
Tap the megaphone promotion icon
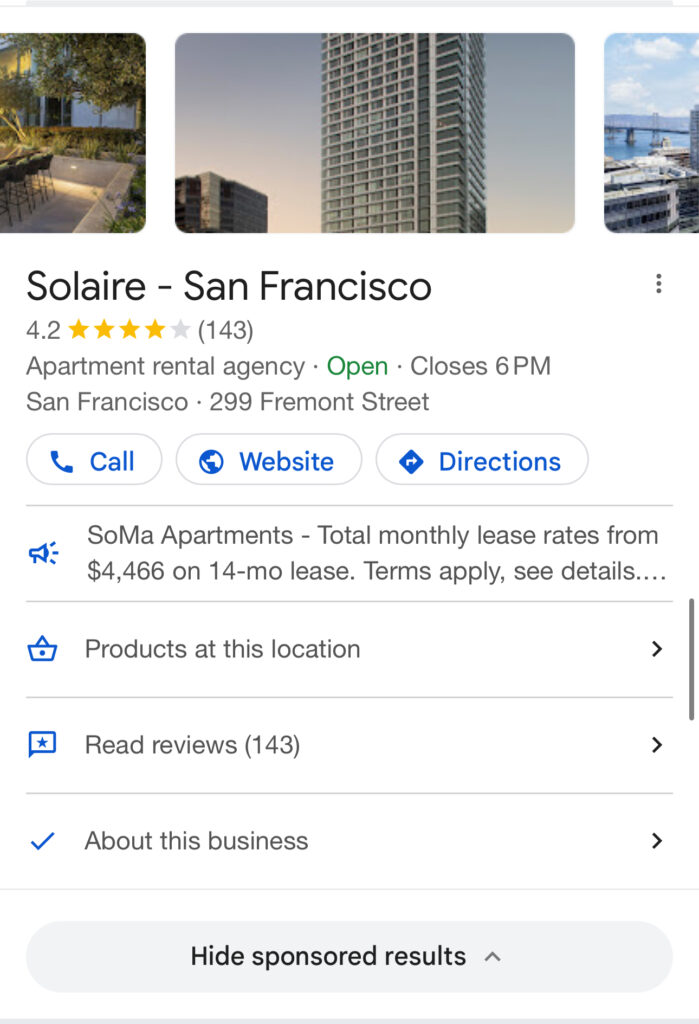[x=43, y=553]
